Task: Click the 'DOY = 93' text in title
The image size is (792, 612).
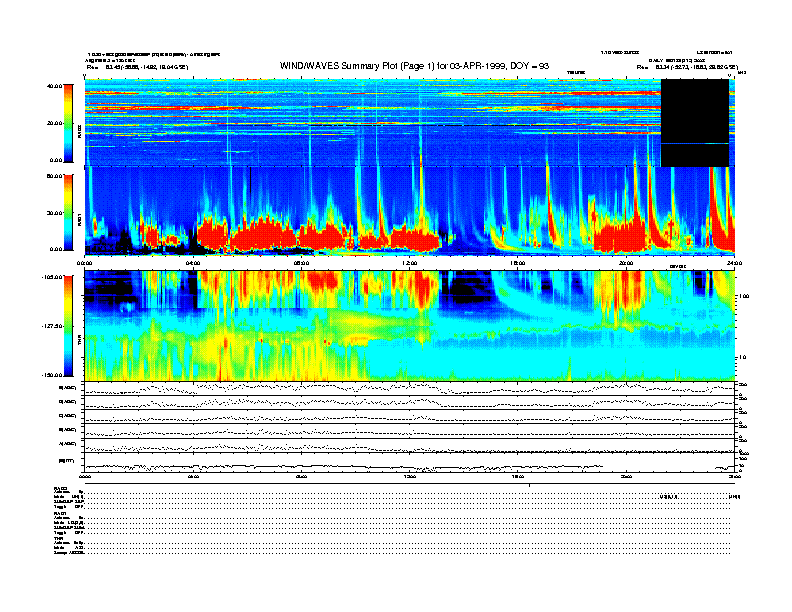Action: pos(529,66)
